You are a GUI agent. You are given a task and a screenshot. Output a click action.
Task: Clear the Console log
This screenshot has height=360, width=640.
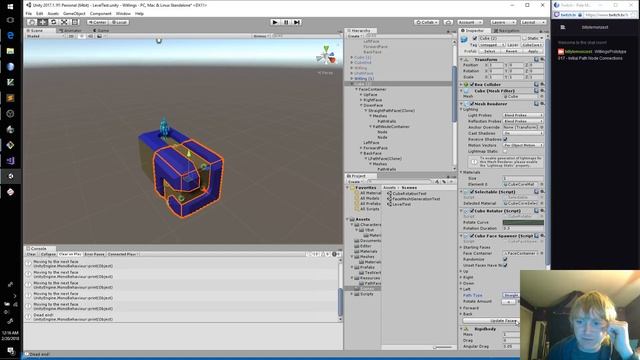tap(31, 254)
